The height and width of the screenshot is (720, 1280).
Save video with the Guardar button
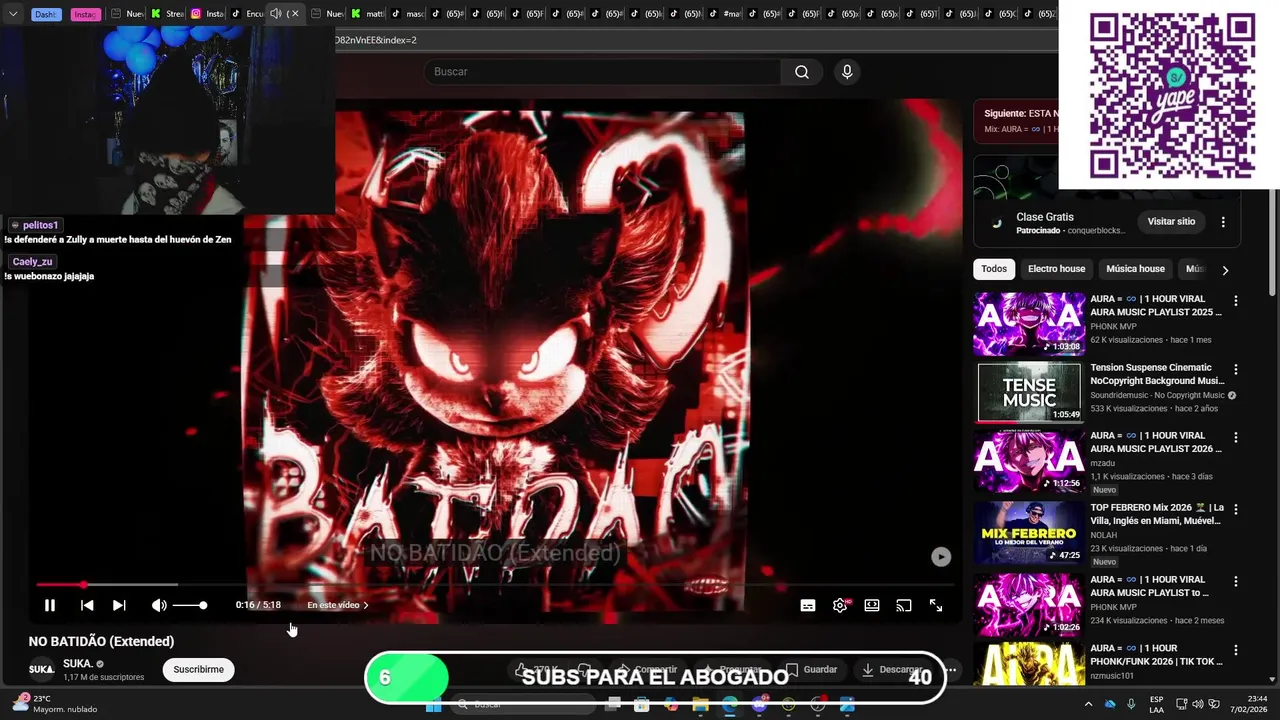click(811, 669)
